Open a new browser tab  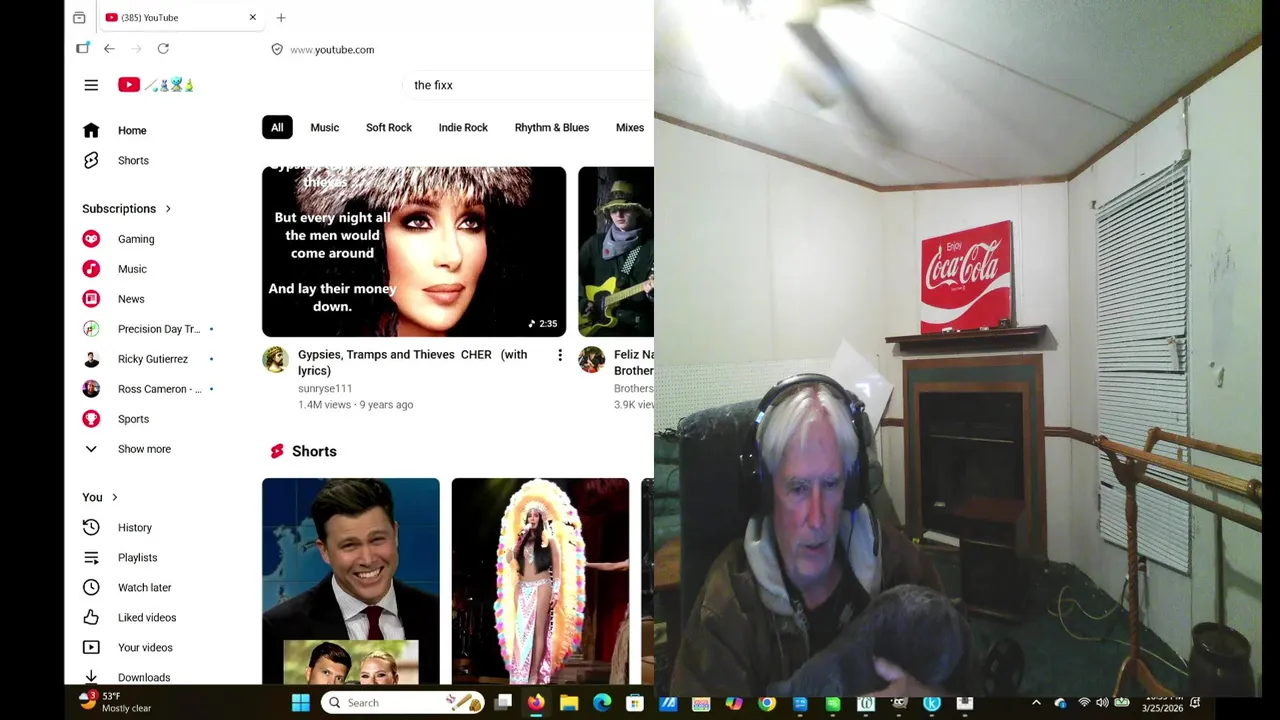pos(281,17)
